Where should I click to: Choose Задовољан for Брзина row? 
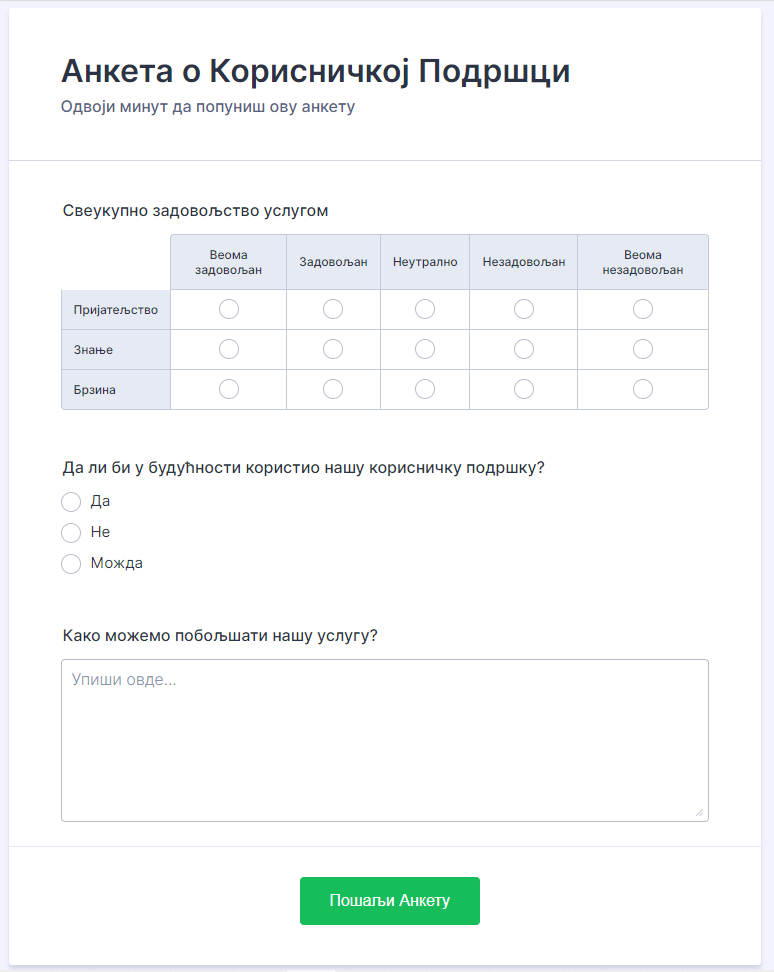[x=333, y=389]
